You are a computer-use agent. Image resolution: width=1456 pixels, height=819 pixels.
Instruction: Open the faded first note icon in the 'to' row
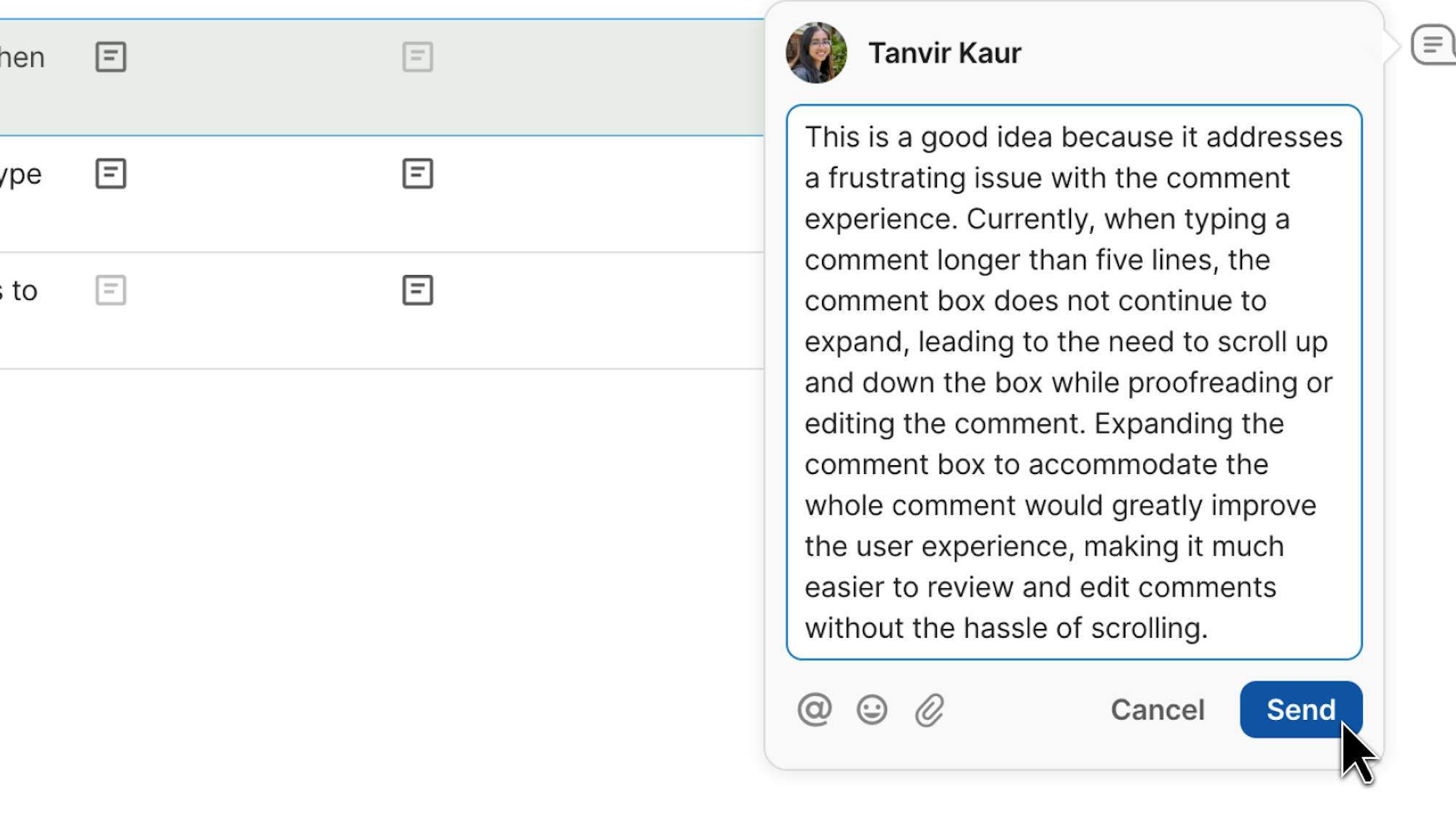(111, 290)
